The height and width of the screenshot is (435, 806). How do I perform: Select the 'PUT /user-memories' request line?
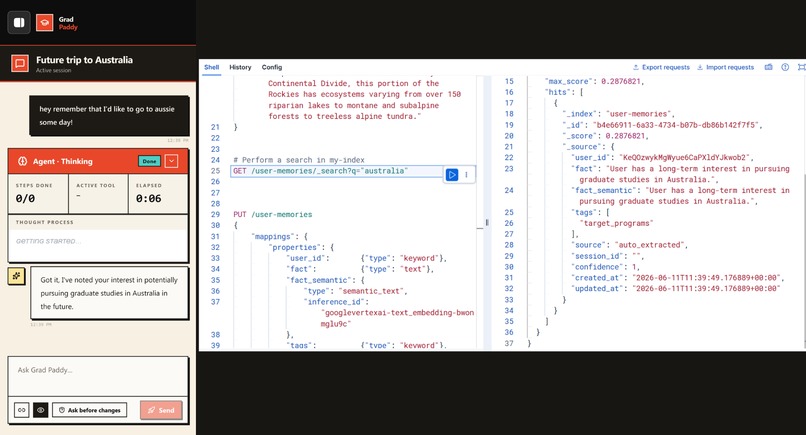(x=272, y=214)
